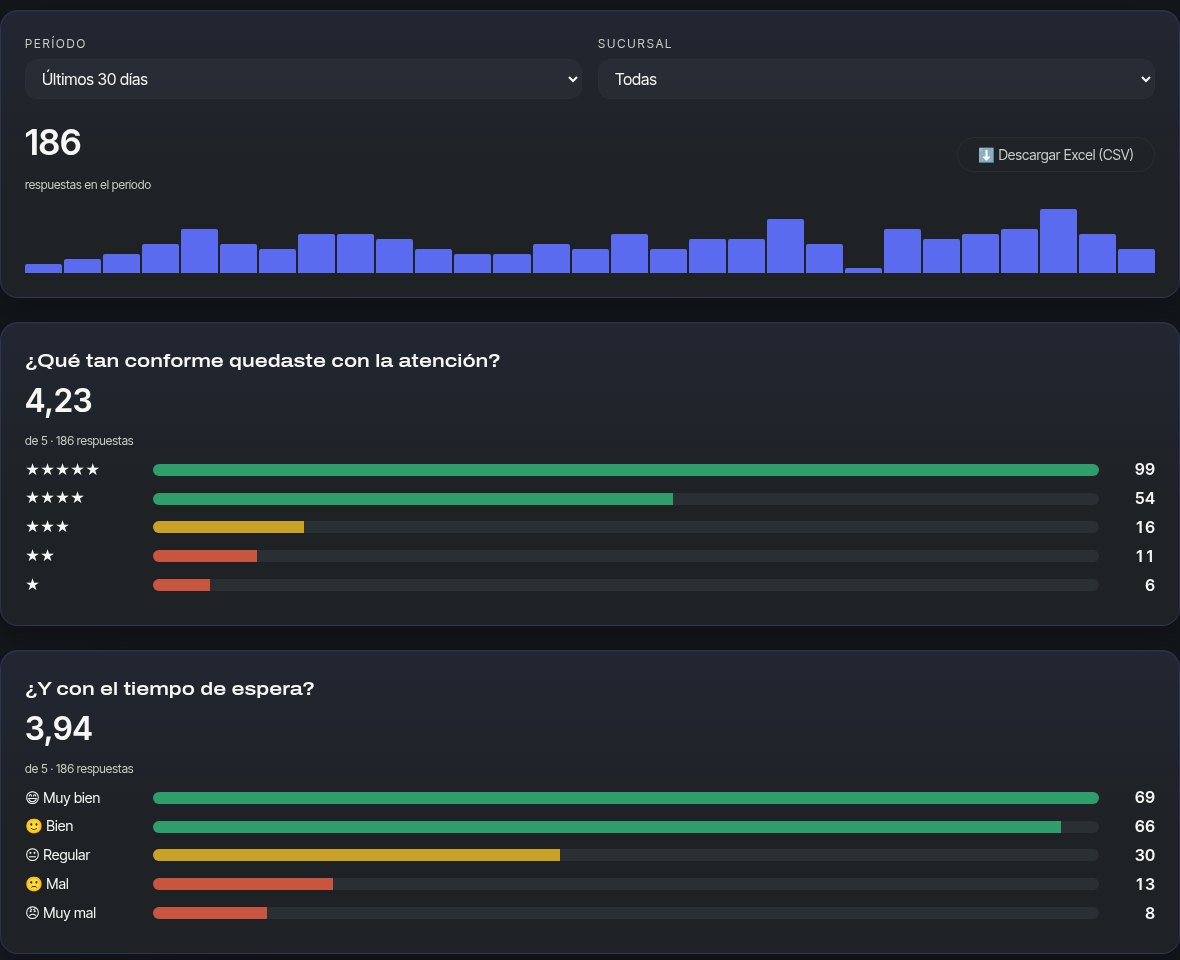Image resolution: width=1180 pixels, height=960 pixels.
Task: Select the Bien count 66
Action: [x=1145, y=826]
